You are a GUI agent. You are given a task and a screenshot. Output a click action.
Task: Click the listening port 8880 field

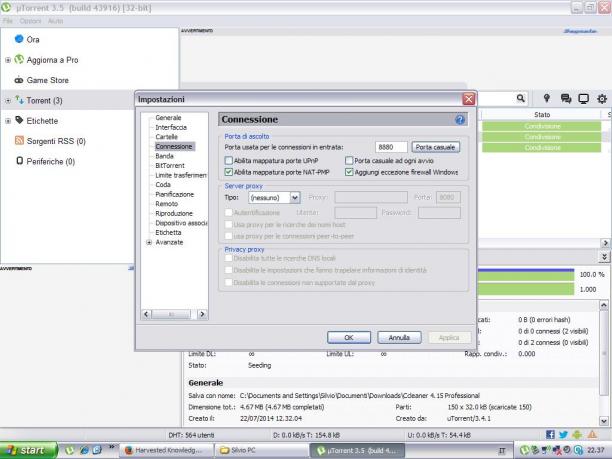[391, 147]
